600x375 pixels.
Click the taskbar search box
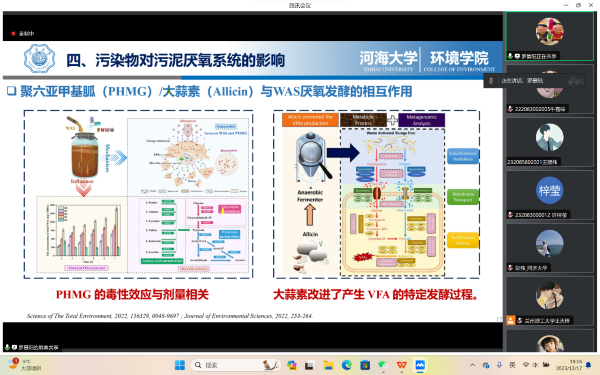pyautogui.click(x=236, y=365)
